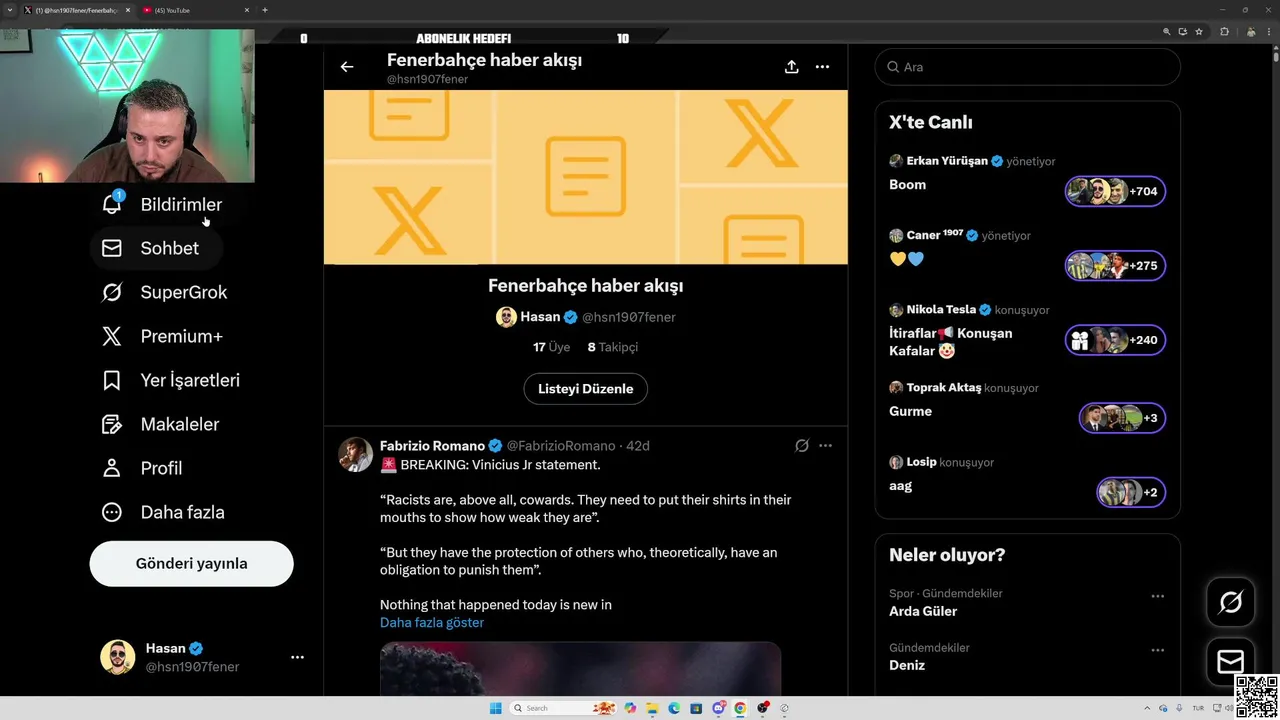Go to Makaleler in sidebar
1280x720 pixels.
(161, 424)
